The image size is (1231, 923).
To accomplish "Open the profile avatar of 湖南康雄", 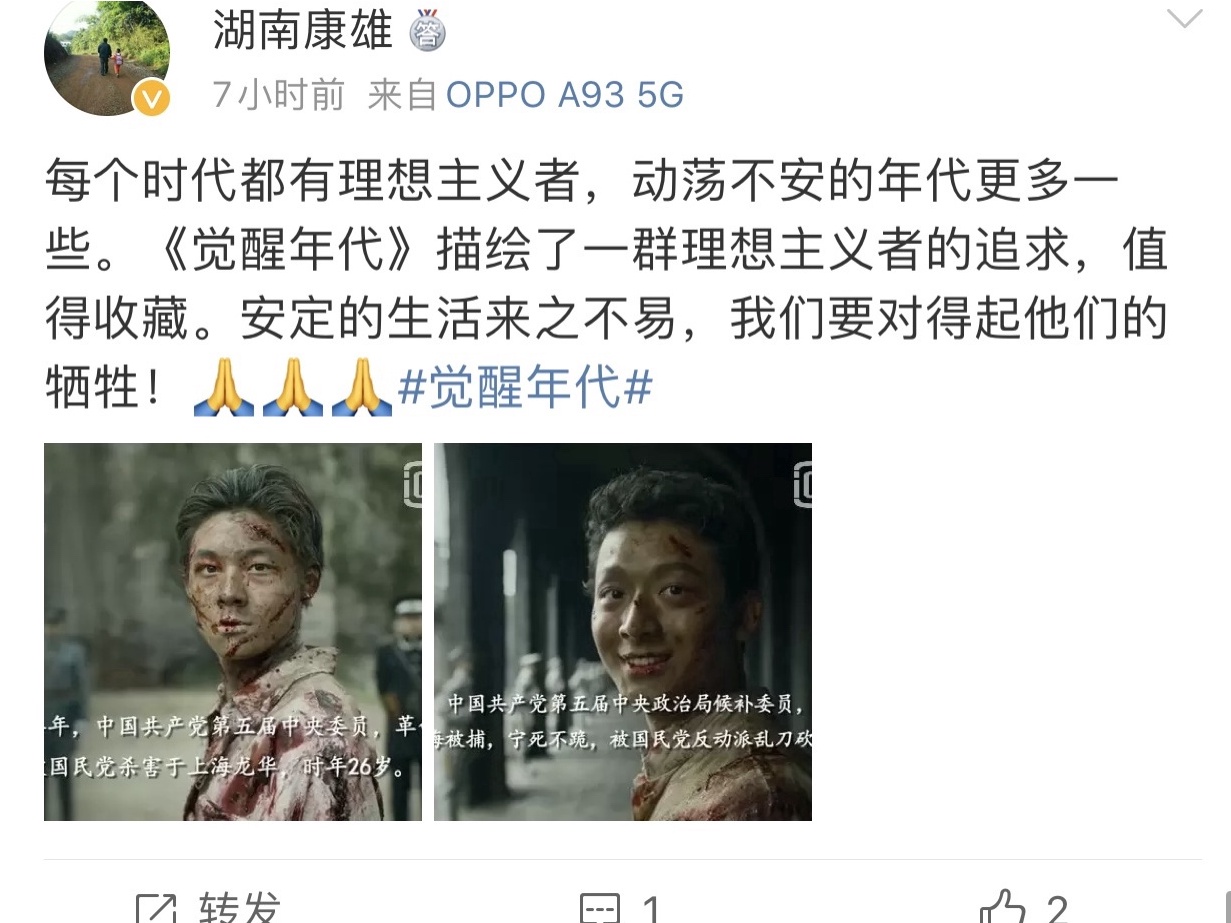I will click(x=107, y=56).
